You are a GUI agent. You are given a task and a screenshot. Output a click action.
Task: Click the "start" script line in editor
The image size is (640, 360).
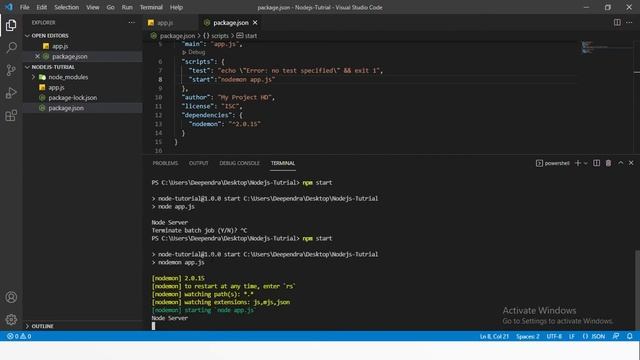click(231, 80)
